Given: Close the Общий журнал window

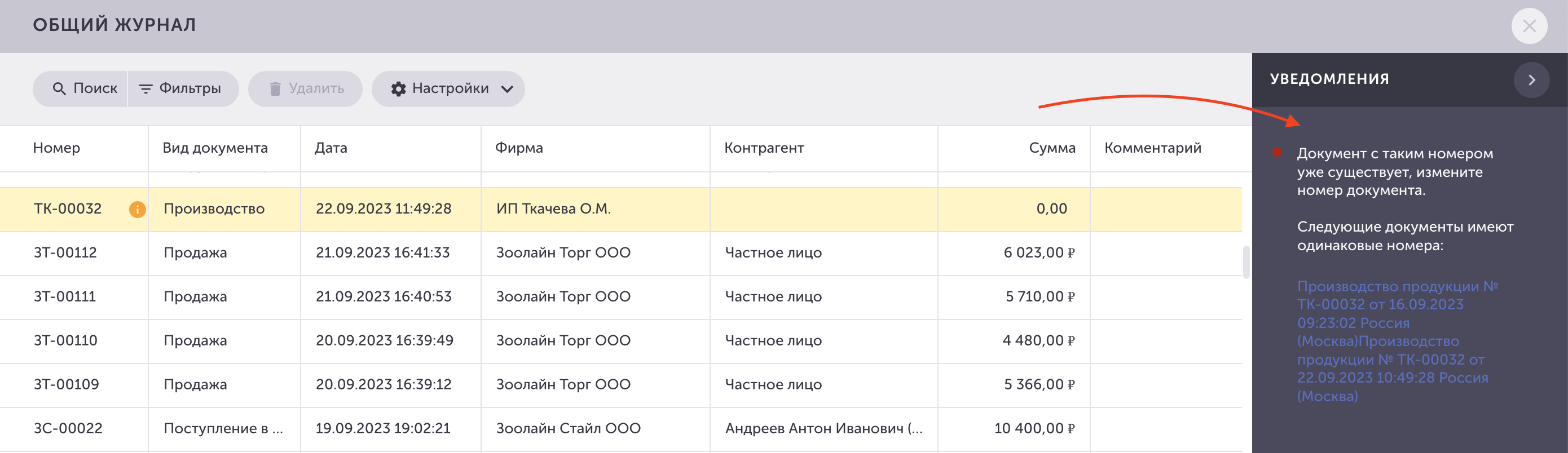Looking at the screenshot, I should click(1529, 26).
